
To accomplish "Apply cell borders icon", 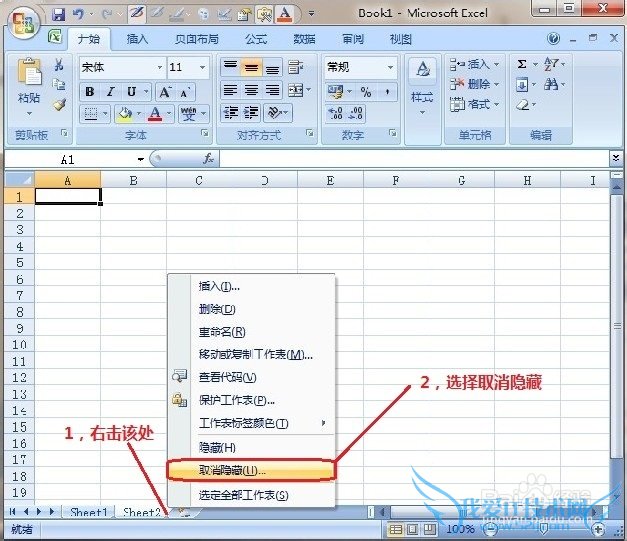I will click(90, 114).
